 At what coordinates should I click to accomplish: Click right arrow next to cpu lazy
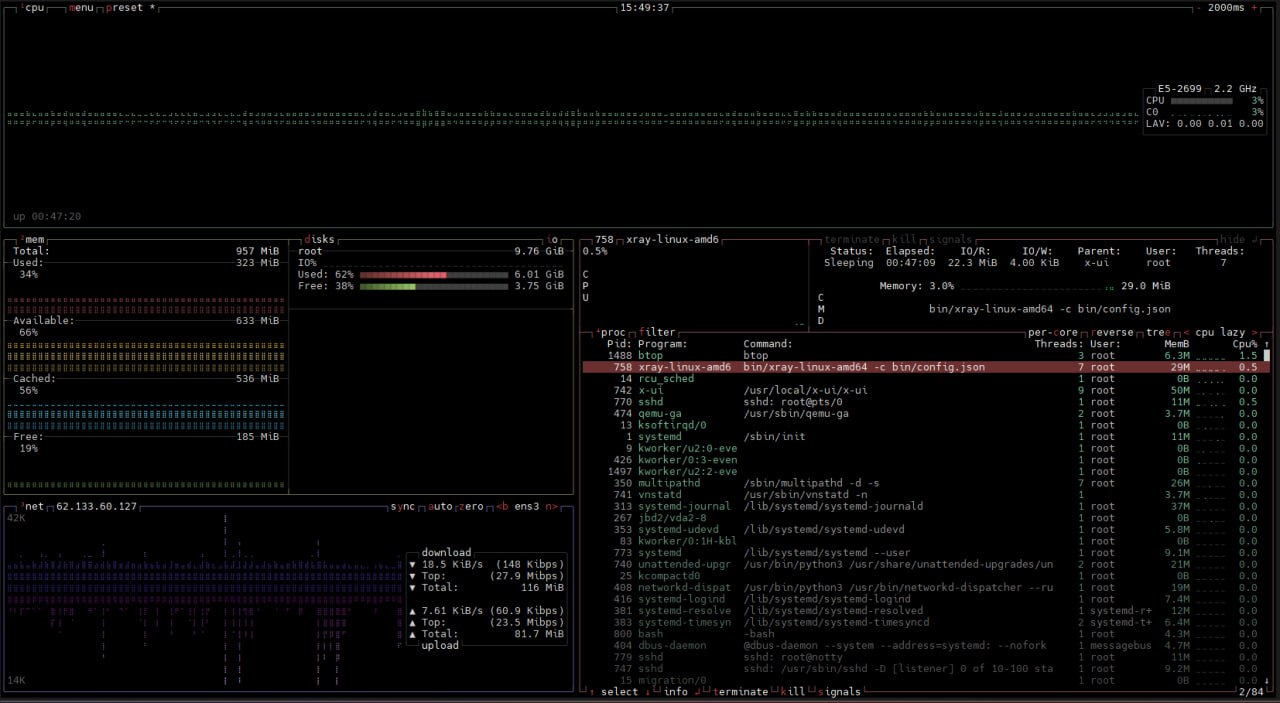[1254, 332]
